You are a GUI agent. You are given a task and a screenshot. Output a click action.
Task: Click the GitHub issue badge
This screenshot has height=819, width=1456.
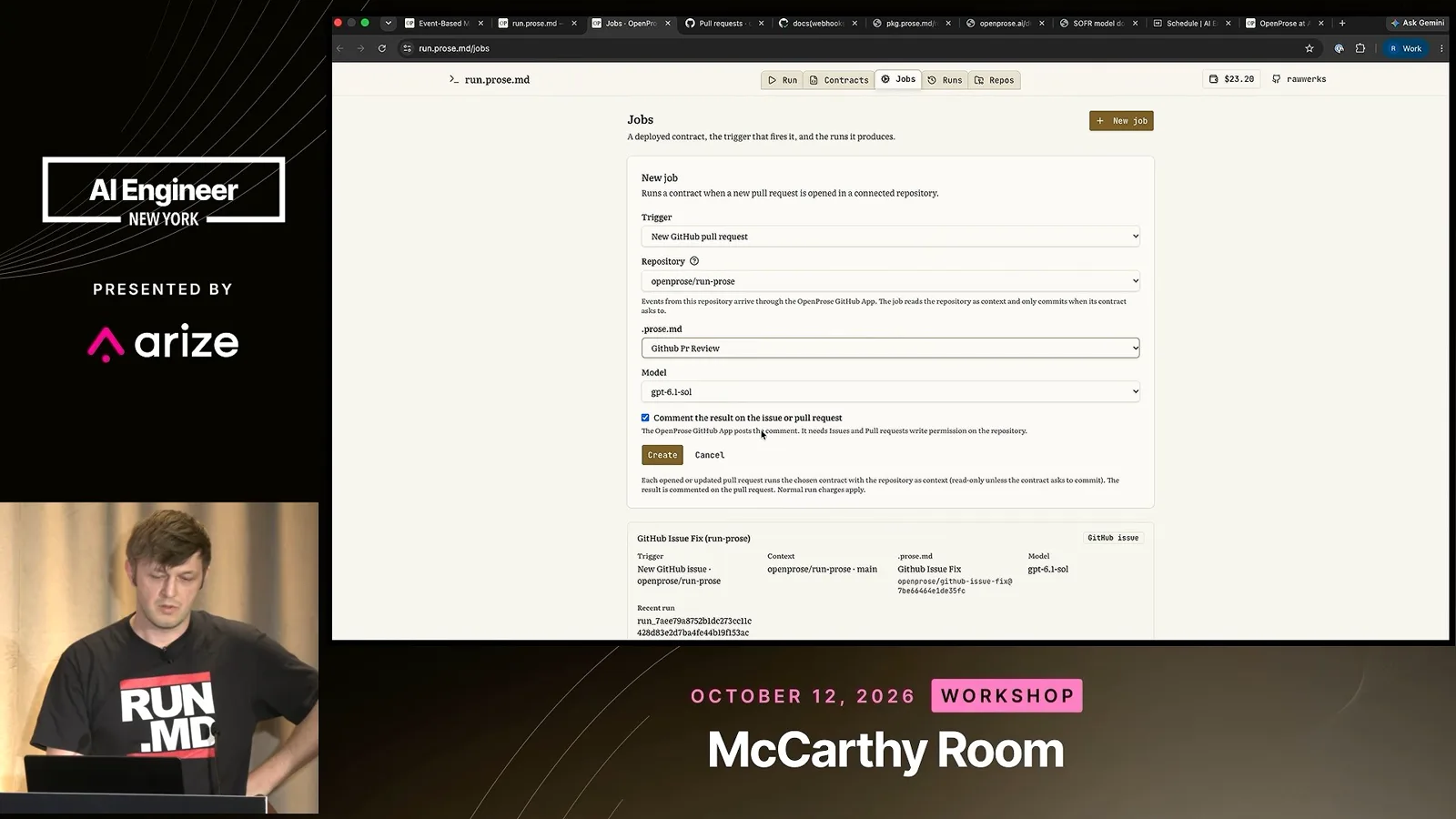click(1113, 538)
